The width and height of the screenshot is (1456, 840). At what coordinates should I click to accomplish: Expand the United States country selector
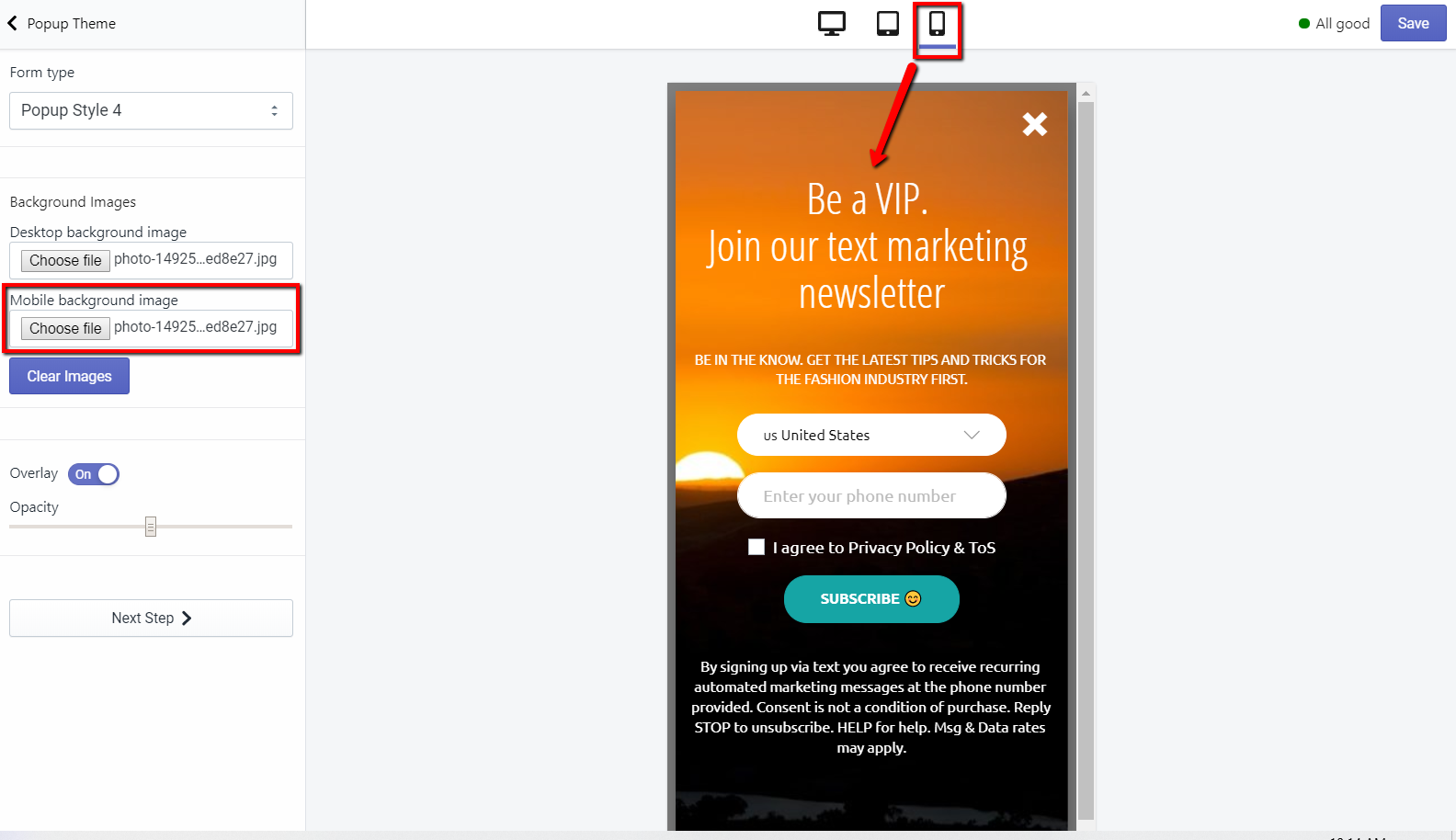click(x=871, y=435)
